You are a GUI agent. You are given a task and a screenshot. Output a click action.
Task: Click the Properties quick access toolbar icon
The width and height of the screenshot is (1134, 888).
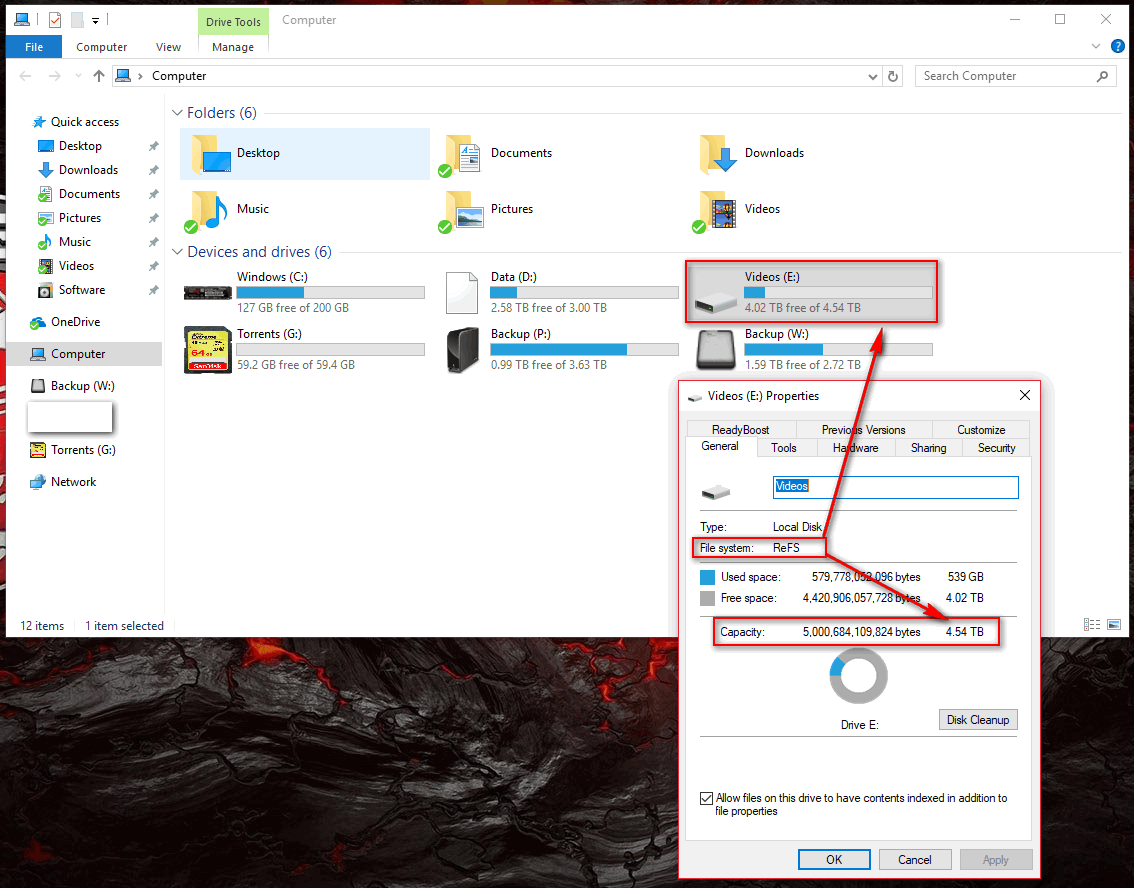55,20
